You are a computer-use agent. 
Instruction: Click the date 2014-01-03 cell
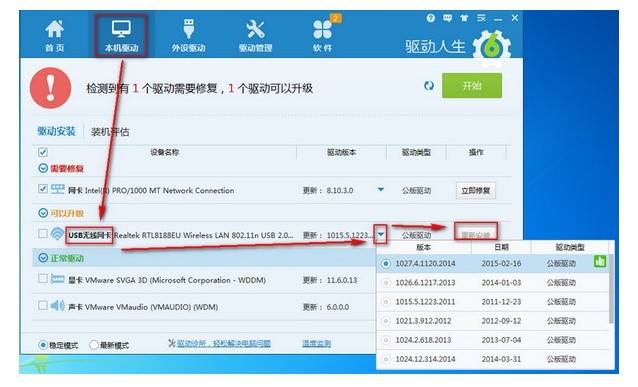click(x=501, y=283)
